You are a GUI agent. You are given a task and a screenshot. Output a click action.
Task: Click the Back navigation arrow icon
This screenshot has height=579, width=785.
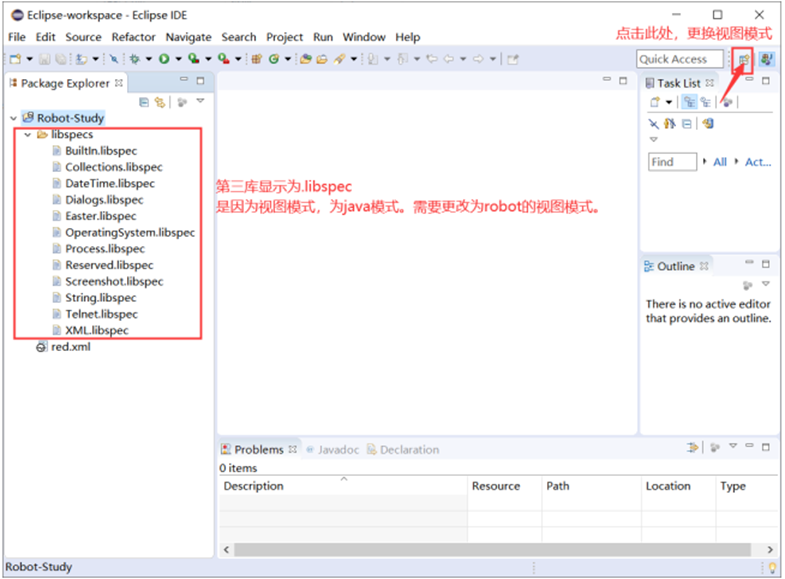tap(449, 59)
